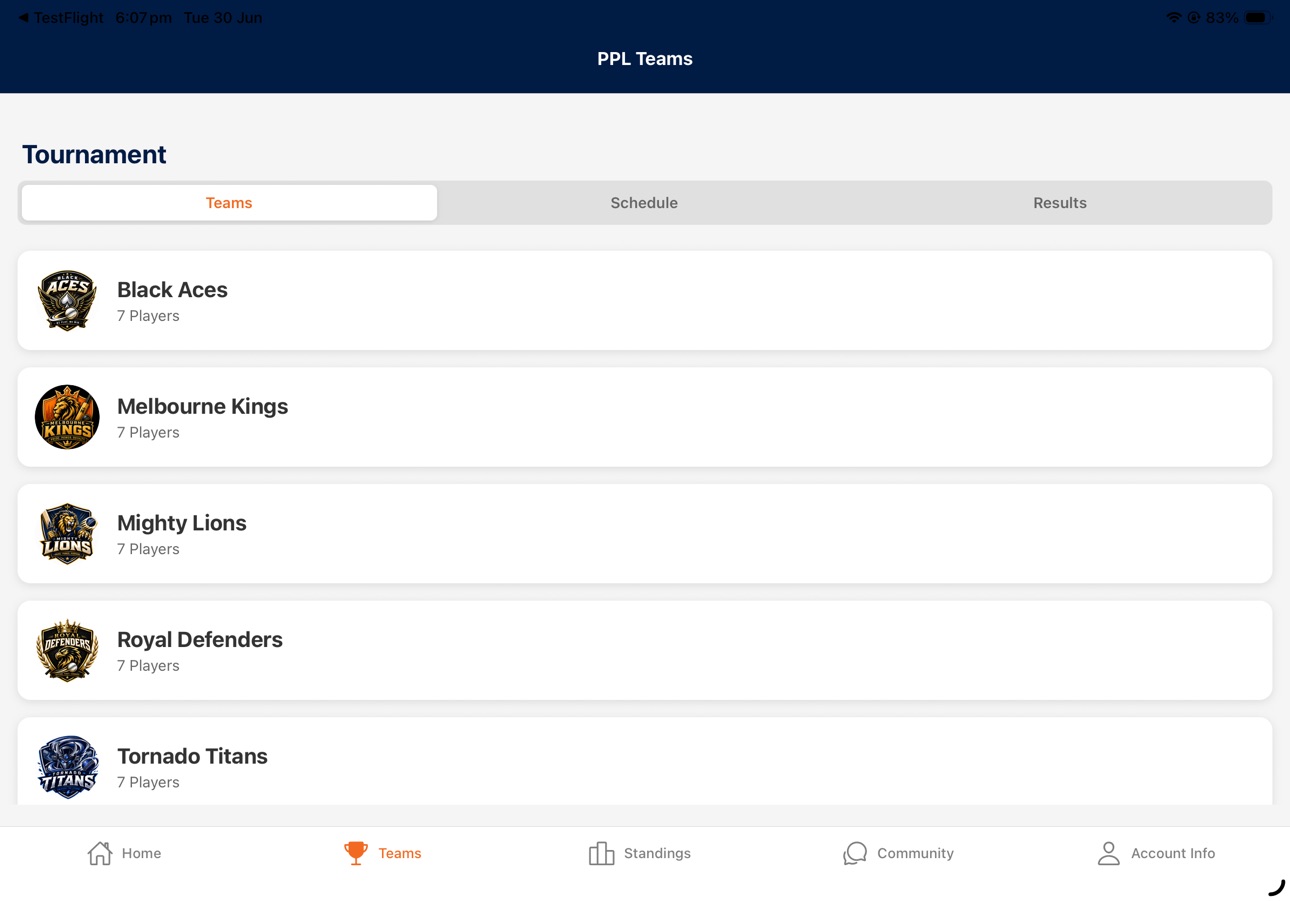Tap the Tornado Titans team logo
This screenshot has height=901, width=1290.
point(67,767)
